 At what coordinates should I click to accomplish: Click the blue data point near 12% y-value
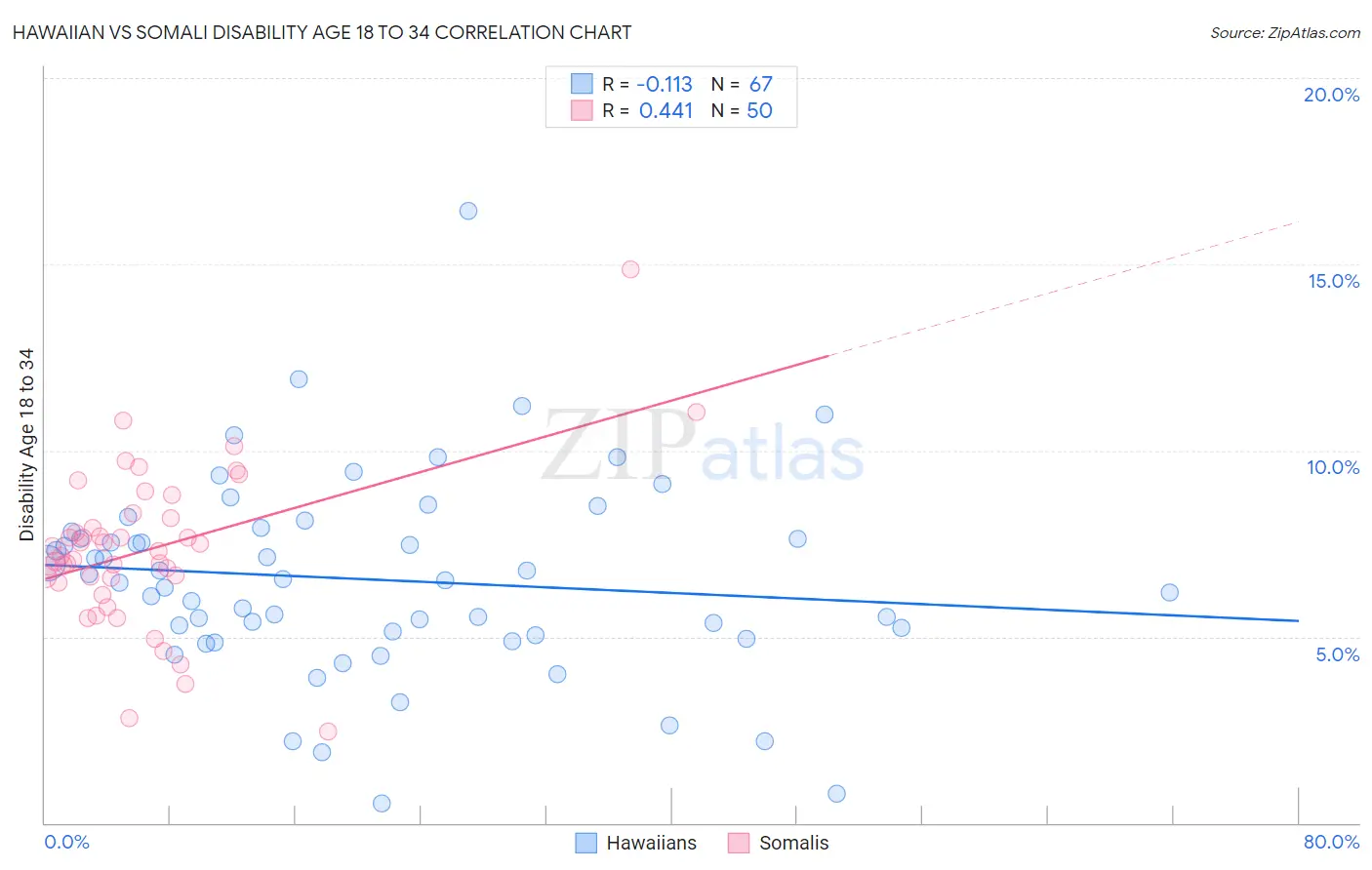(x=299, y=379)
